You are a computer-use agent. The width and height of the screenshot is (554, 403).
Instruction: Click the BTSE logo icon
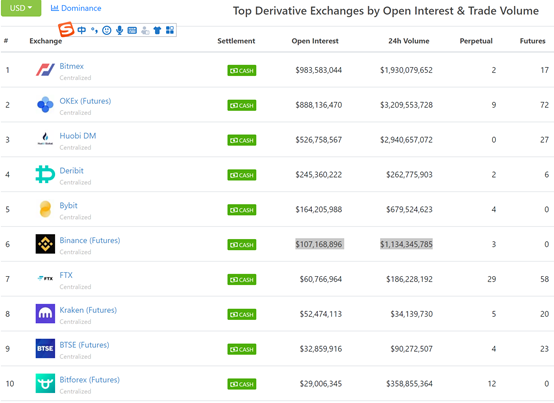pos(45,348)
